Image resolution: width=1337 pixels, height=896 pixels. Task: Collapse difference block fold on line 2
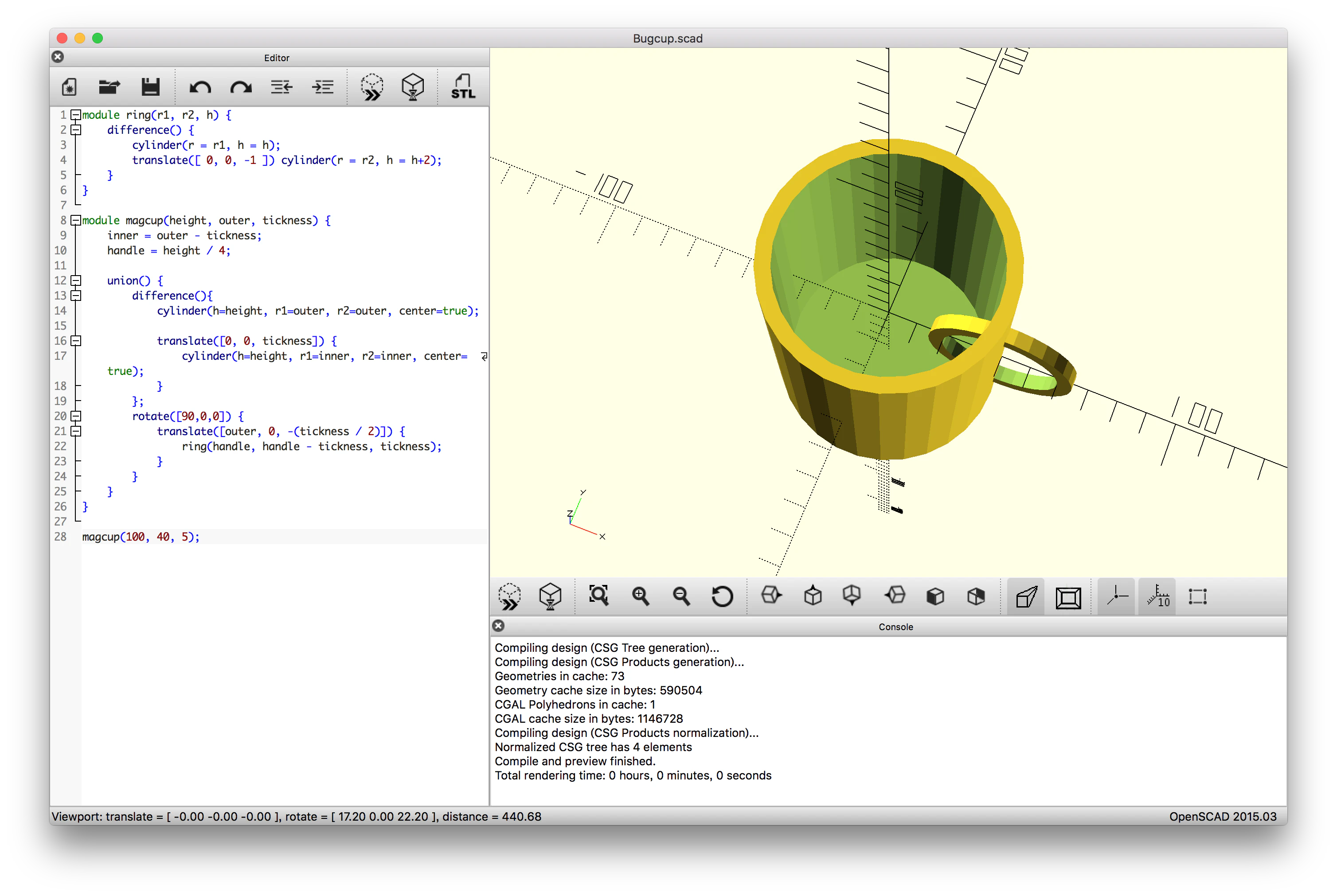(x=76, y=130)
